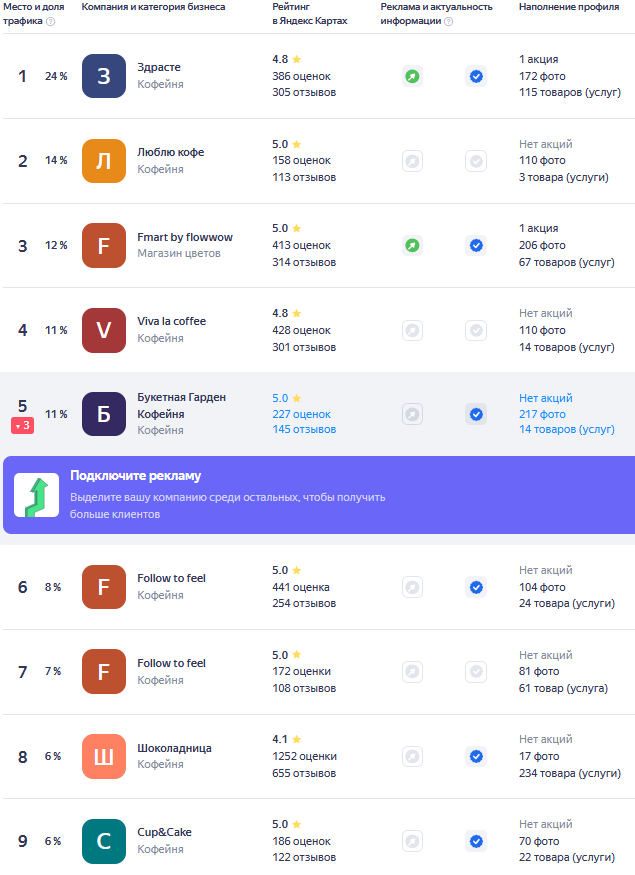Open the Viva la coffee company name
Image resolution: width=635 pixels, height=875 pixels.
click(x=171, y=321)
